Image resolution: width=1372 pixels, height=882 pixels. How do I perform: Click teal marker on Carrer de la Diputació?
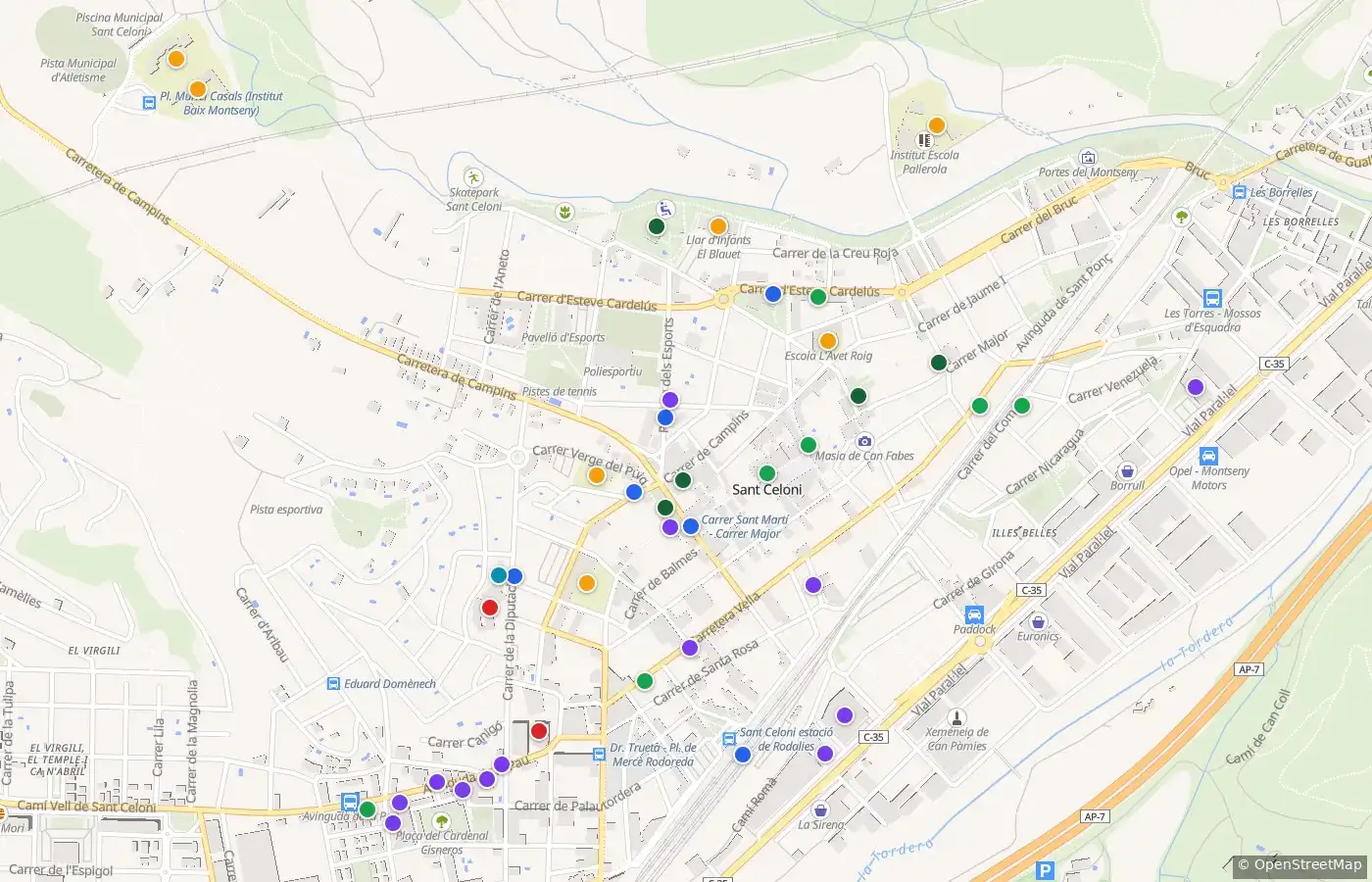tap(499, 575)
